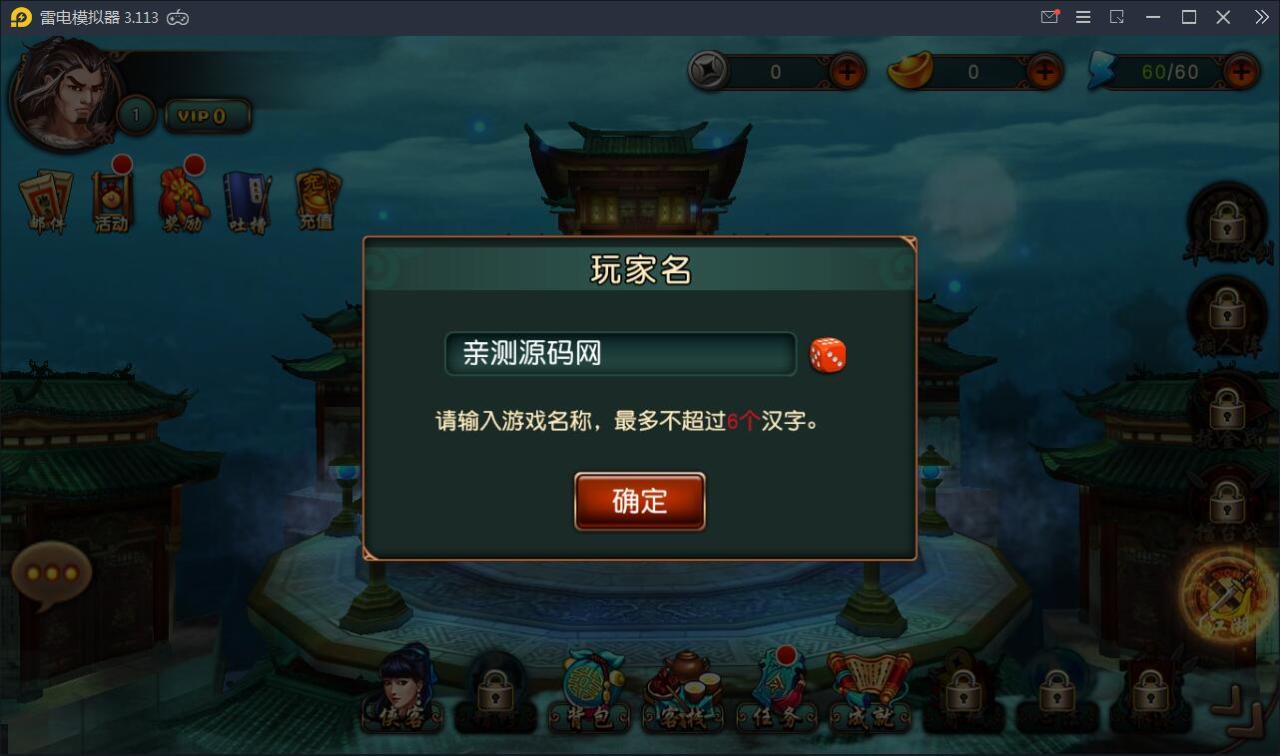1280x756 pixels.
Task: Open the 客栈 inn menu
Action: [683, 692]
